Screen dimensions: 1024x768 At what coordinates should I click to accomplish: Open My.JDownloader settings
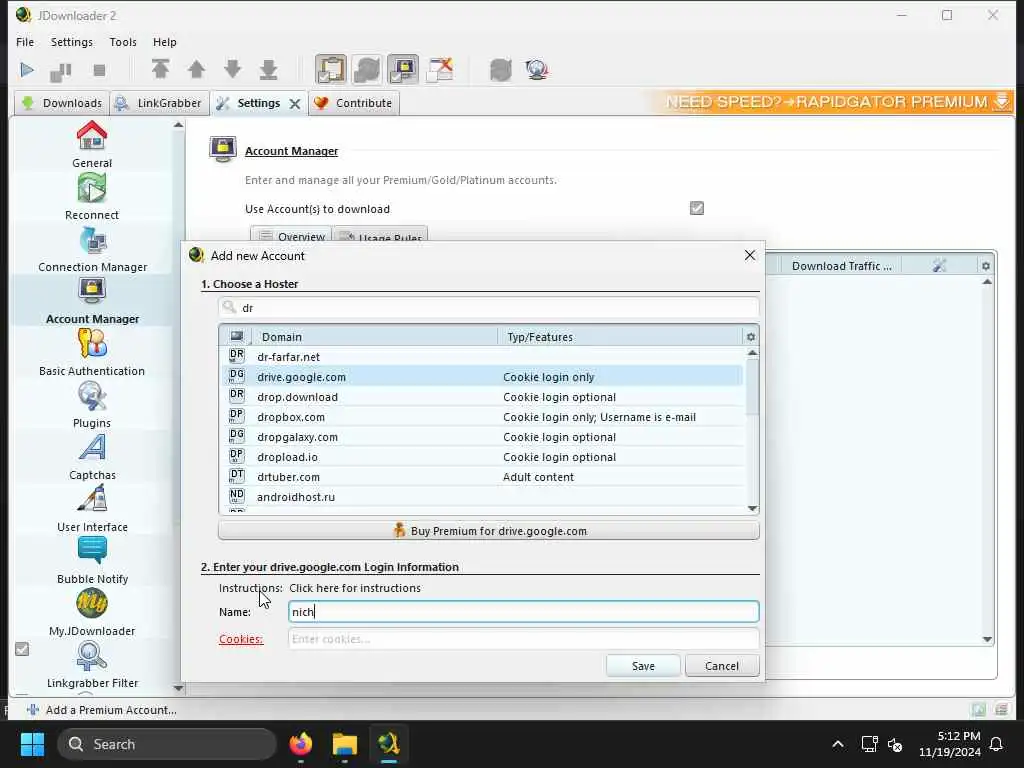point(92,613)
